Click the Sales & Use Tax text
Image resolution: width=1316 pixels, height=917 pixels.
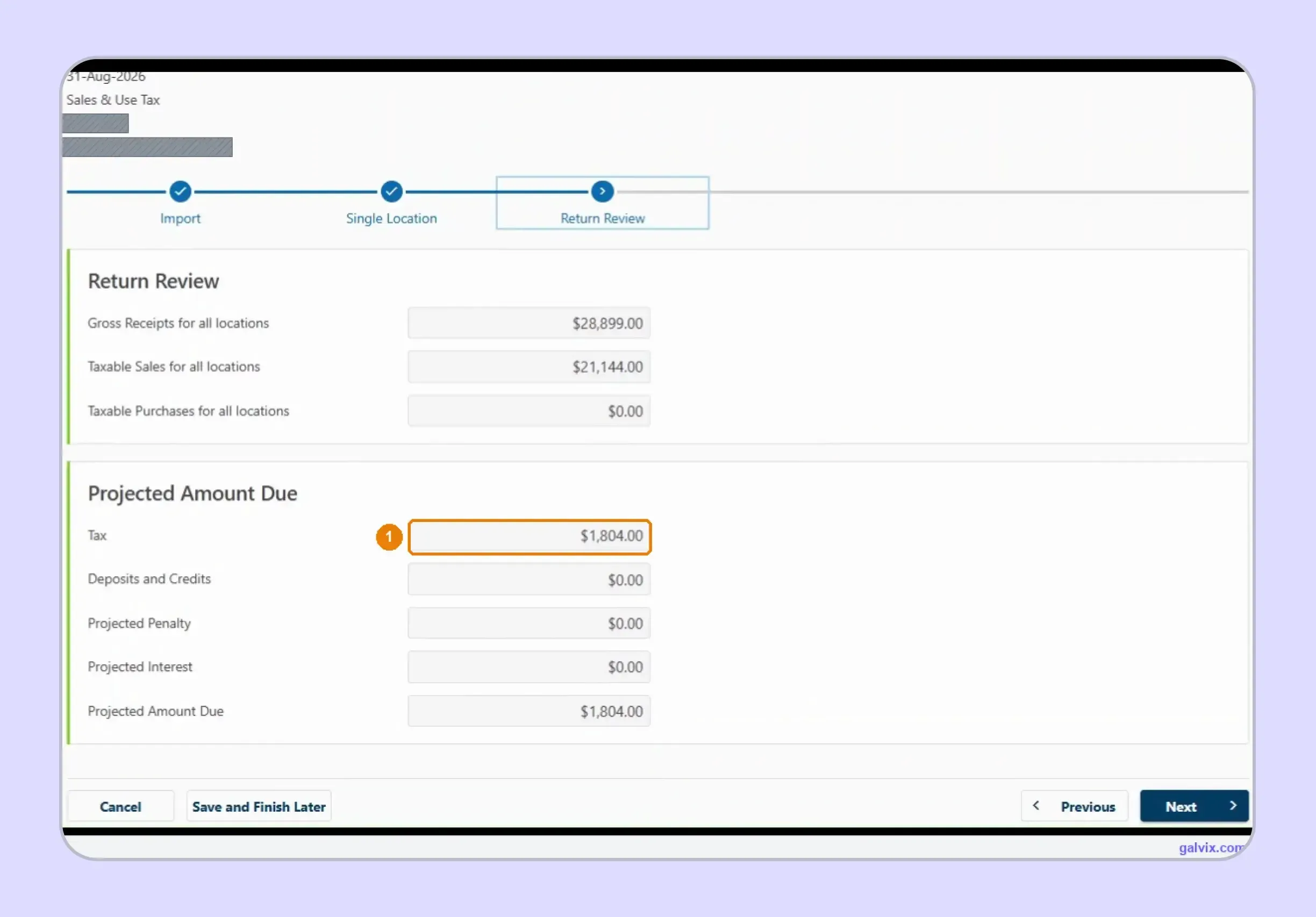(x=113, y=100)
